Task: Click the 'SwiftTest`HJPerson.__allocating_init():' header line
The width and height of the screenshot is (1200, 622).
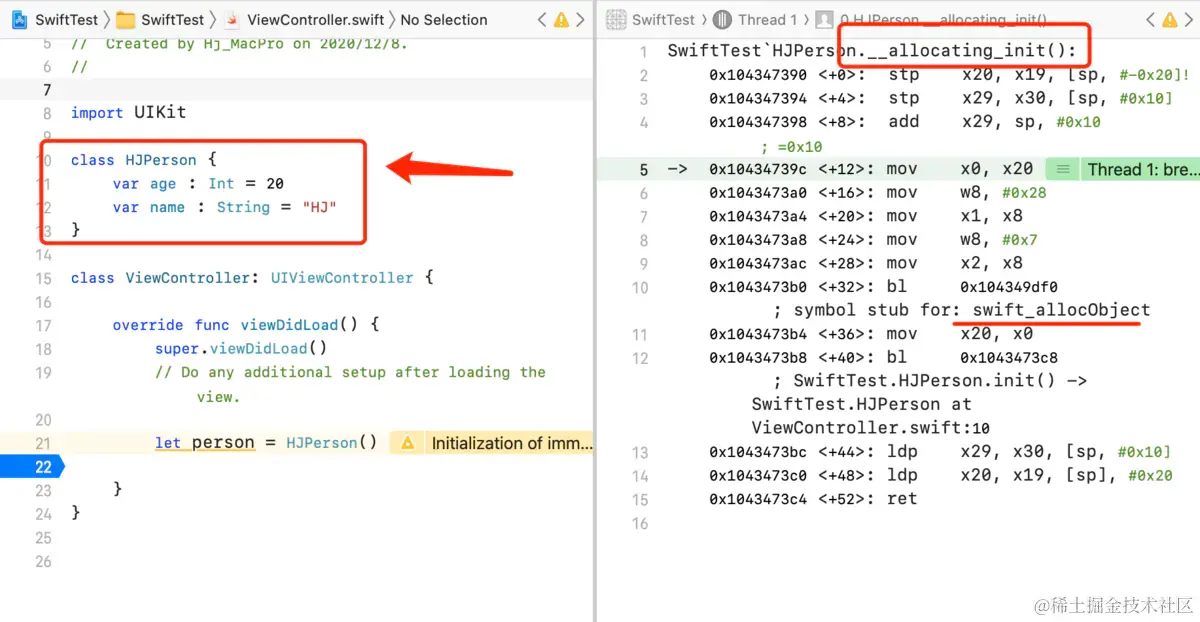Action: click(x=872, y=51)
